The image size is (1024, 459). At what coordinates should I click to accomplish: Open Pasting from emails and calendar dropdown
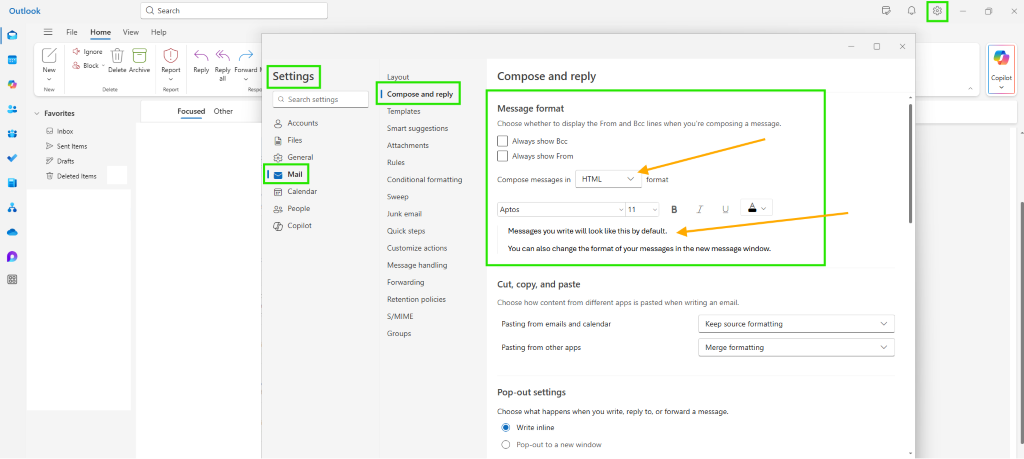(796, 324)
